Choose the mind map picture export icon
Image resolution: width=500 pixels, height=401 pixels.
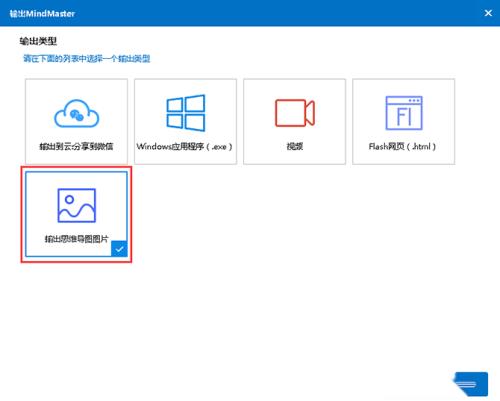(x=77, y=205)
